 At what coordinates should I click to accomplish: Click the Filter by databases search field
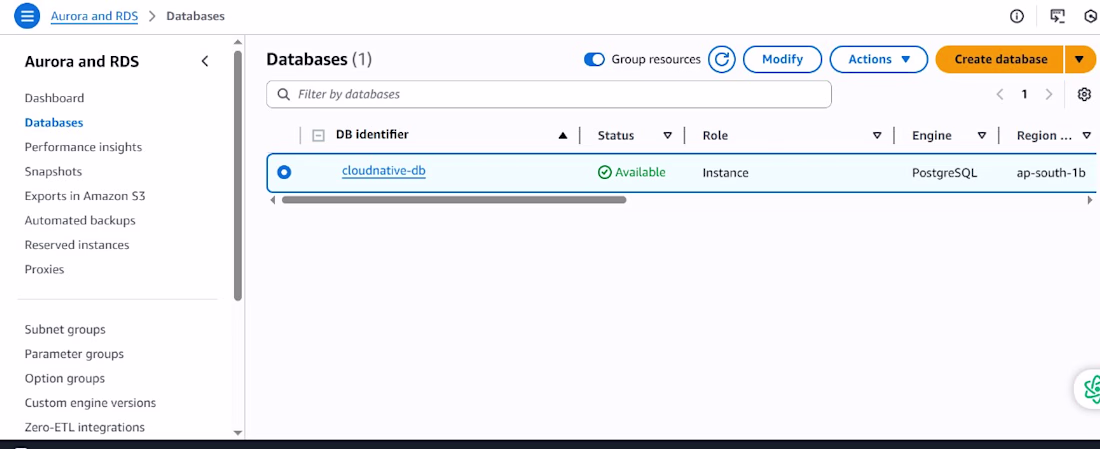549,94
